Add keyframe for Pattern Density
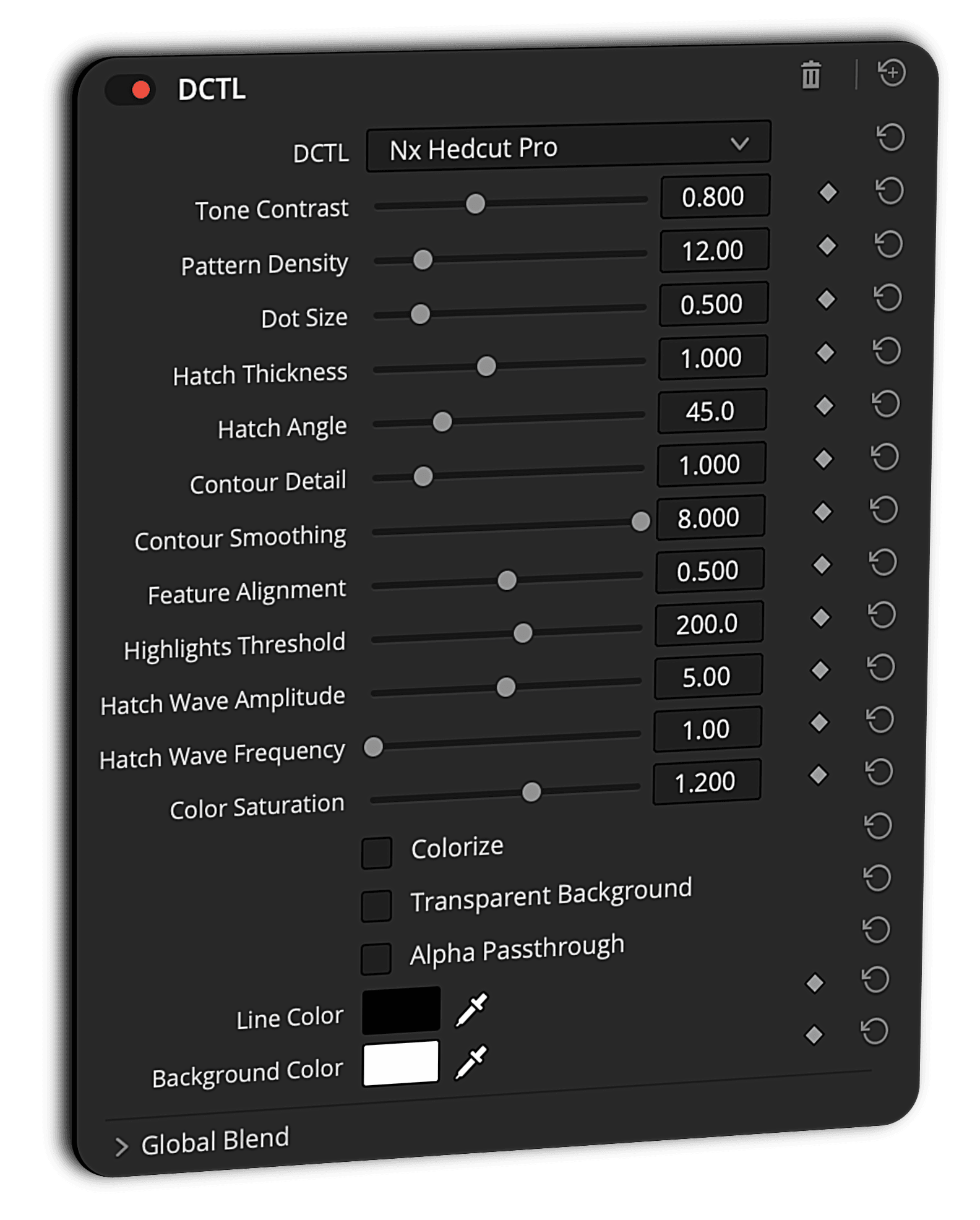This screenshot has height=1220, width=980. [827, 246]
